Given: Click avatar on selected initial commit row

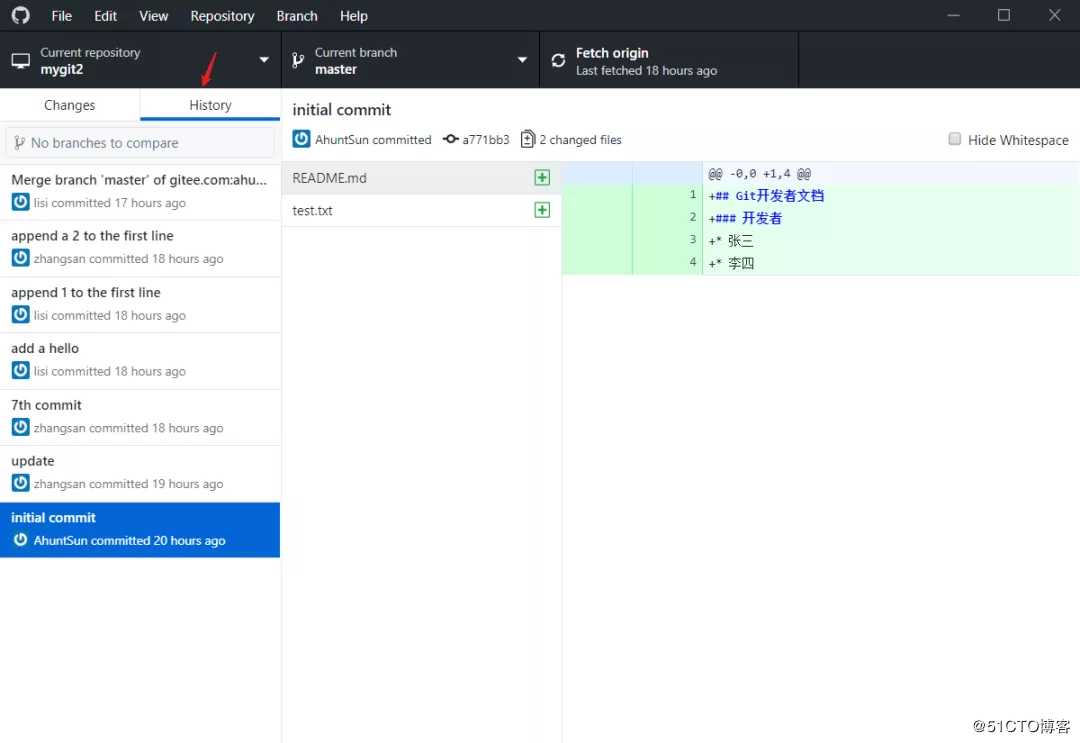Looking at the screenshot, I should pyautogui.click(x=21, y=540).
